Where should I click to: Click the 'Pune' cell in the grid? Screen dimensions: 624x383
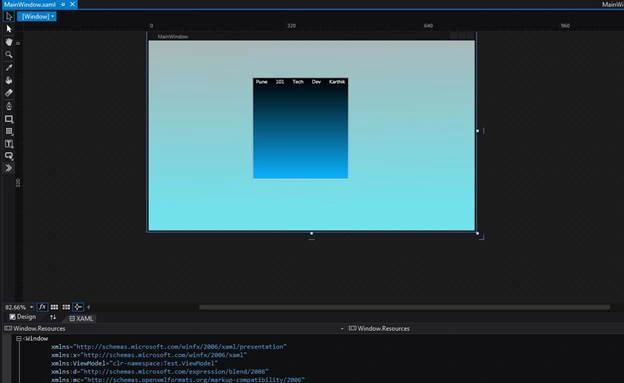coord(261,82)
